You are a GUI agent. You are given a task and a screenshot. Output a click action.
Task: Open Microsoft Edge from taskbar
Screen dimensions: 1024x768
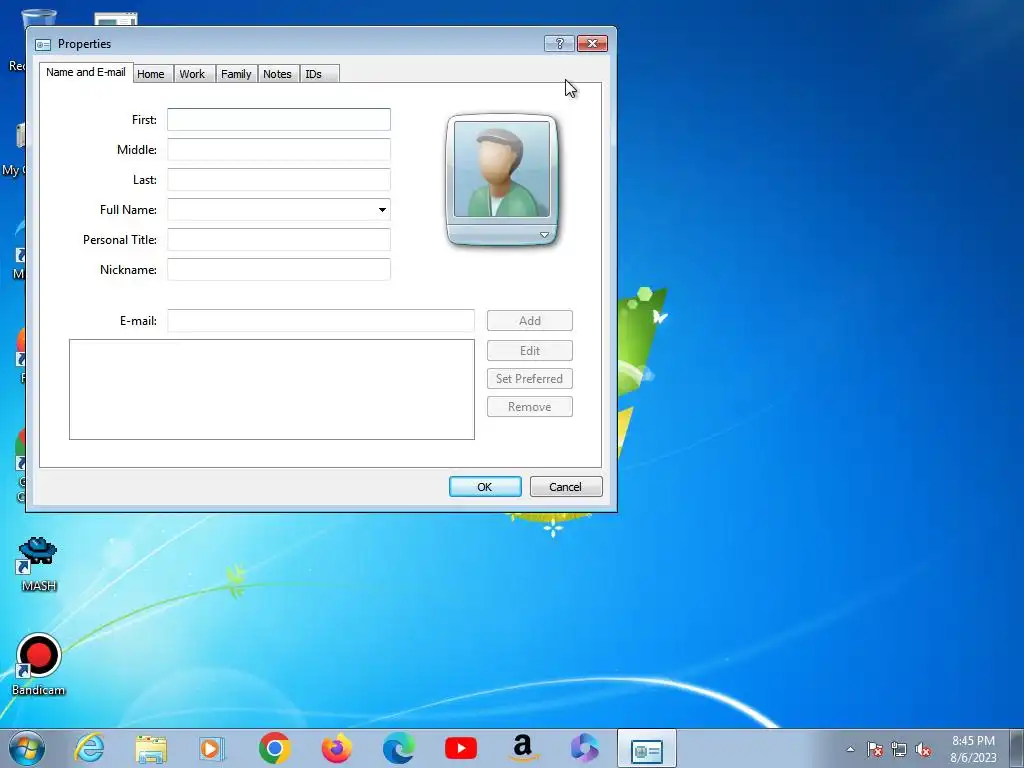(398, 748)
